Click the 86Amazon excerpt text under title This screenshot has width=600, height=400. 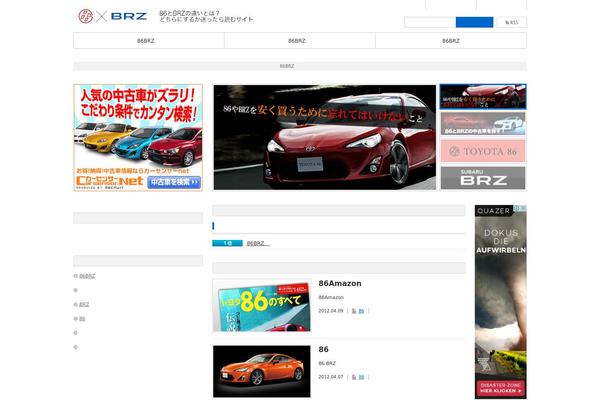331,297
